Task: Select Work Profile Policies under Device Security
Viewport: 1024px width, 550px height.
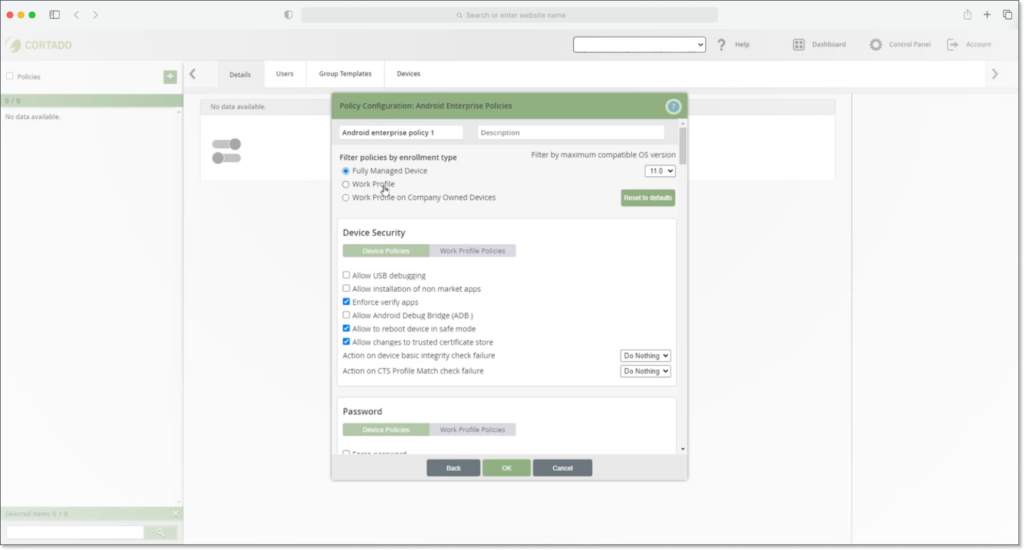Action: click(x=472, y=251)
